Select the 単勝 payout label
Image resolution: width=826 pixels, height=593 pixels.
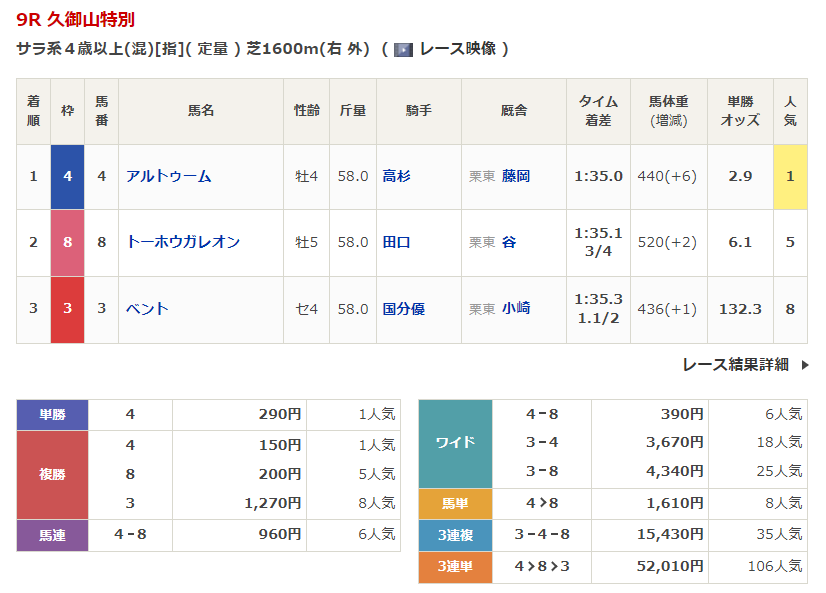[52, 414]
